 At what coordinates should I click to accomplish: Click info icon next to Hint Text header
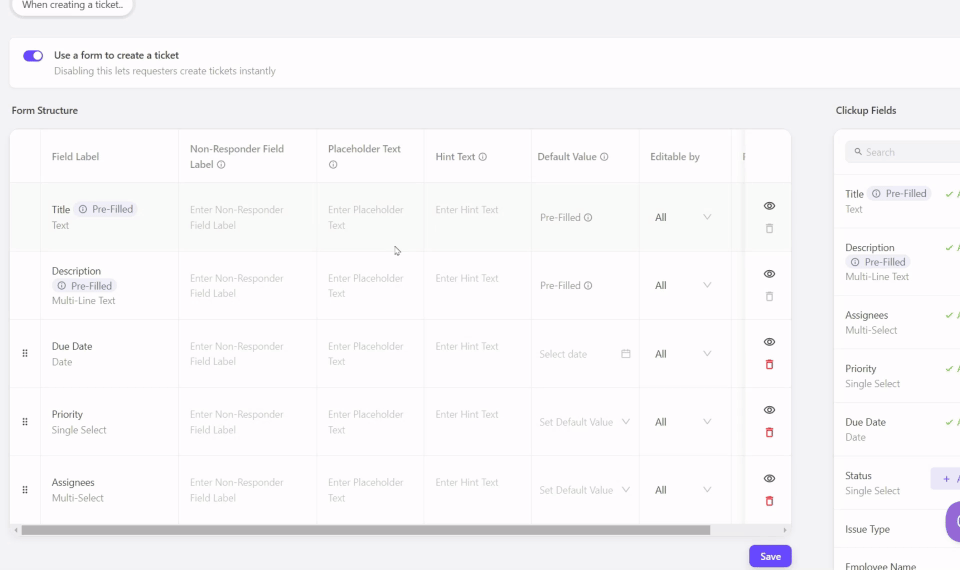click(483, 157)
